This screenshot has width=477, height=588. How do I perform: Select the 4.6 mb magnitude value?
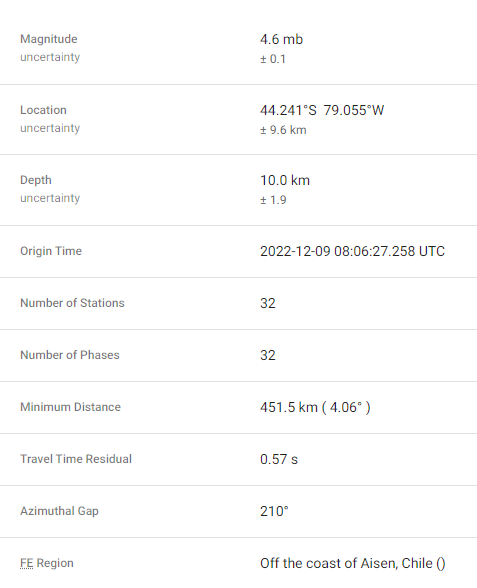coord(281,39)
